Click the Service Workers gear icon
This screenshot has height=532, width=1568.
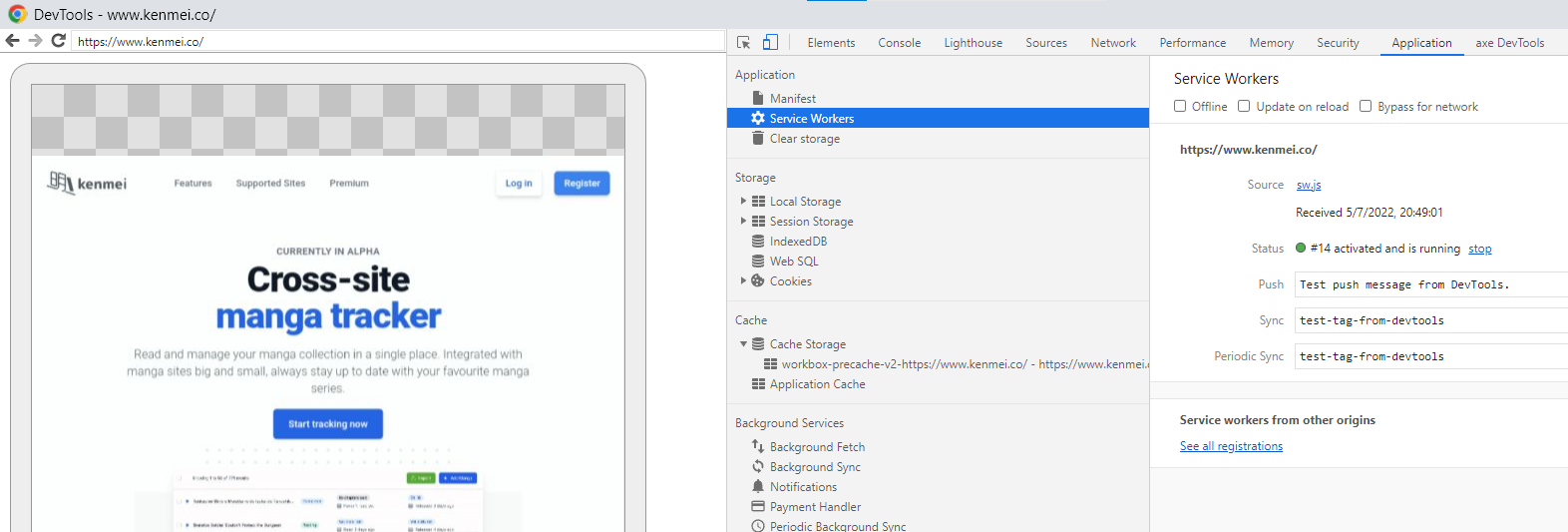pyautogui.click(x=758, y=118)
